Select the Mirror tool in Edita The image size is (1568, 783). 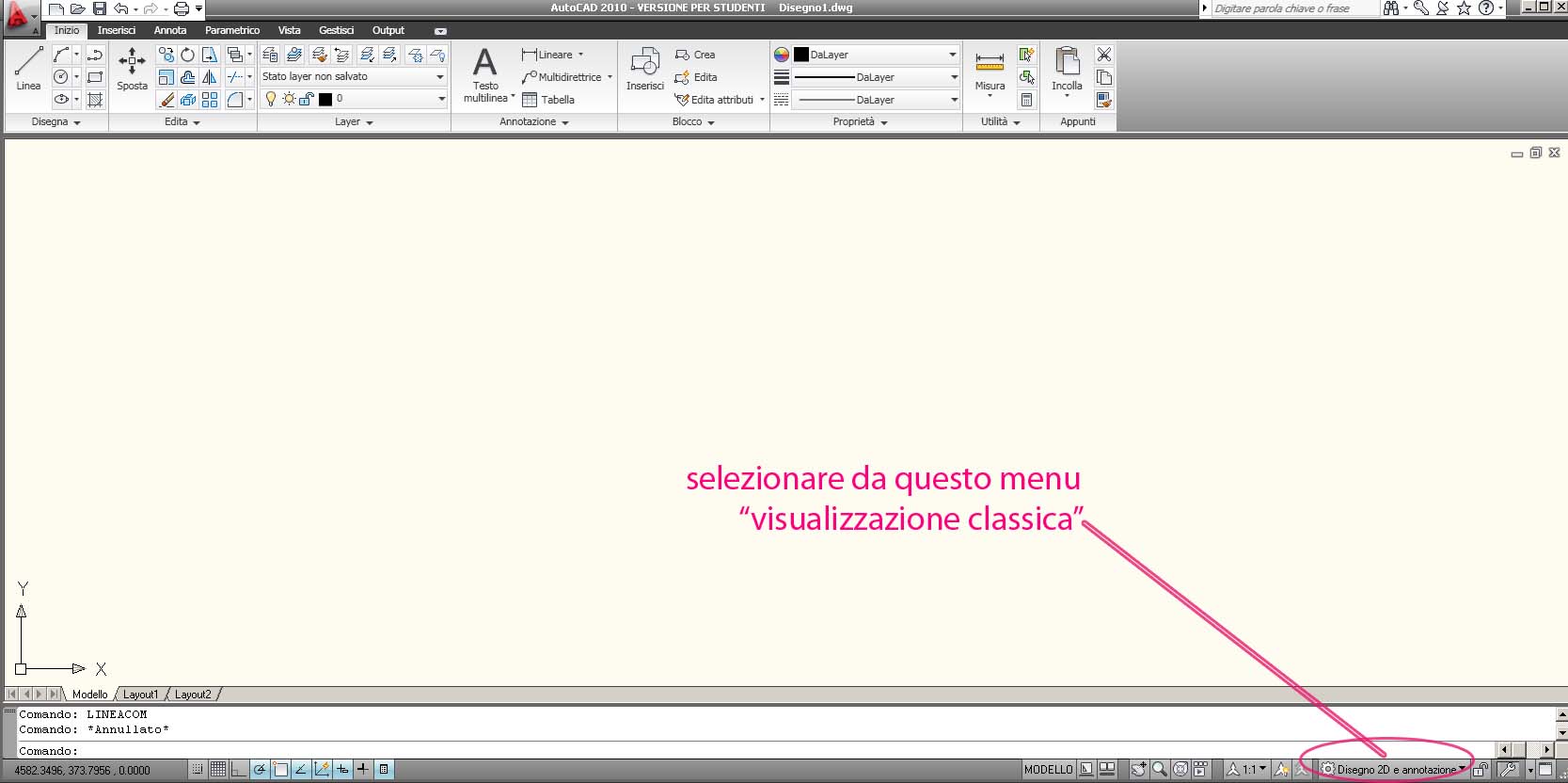click(210, 77)
